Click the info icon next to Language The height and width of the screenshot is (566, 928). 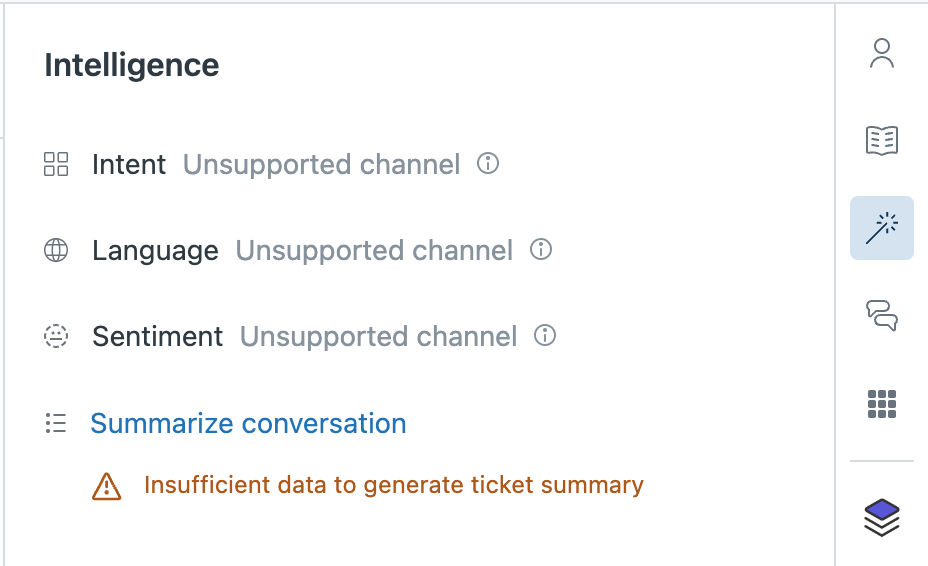541,249
